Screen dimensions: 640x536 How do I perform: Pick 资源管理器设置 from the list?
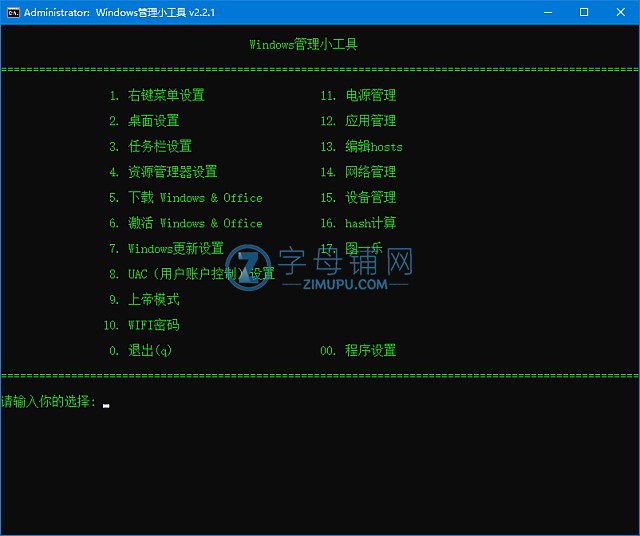point(172,172)
